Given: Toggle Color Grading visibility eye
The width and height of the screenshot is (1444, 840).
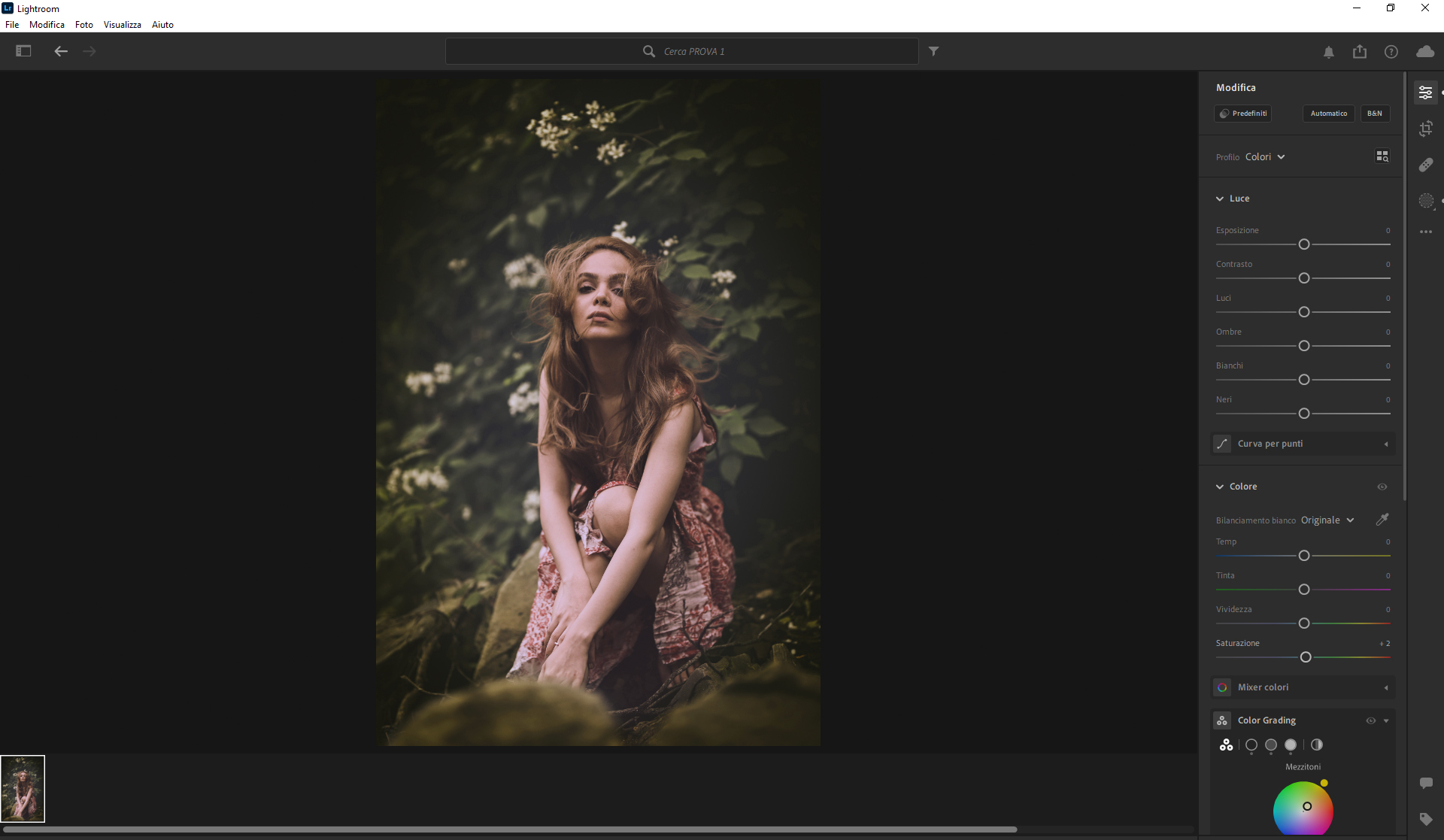Looking at the screenshot, I should point(1370,720).
